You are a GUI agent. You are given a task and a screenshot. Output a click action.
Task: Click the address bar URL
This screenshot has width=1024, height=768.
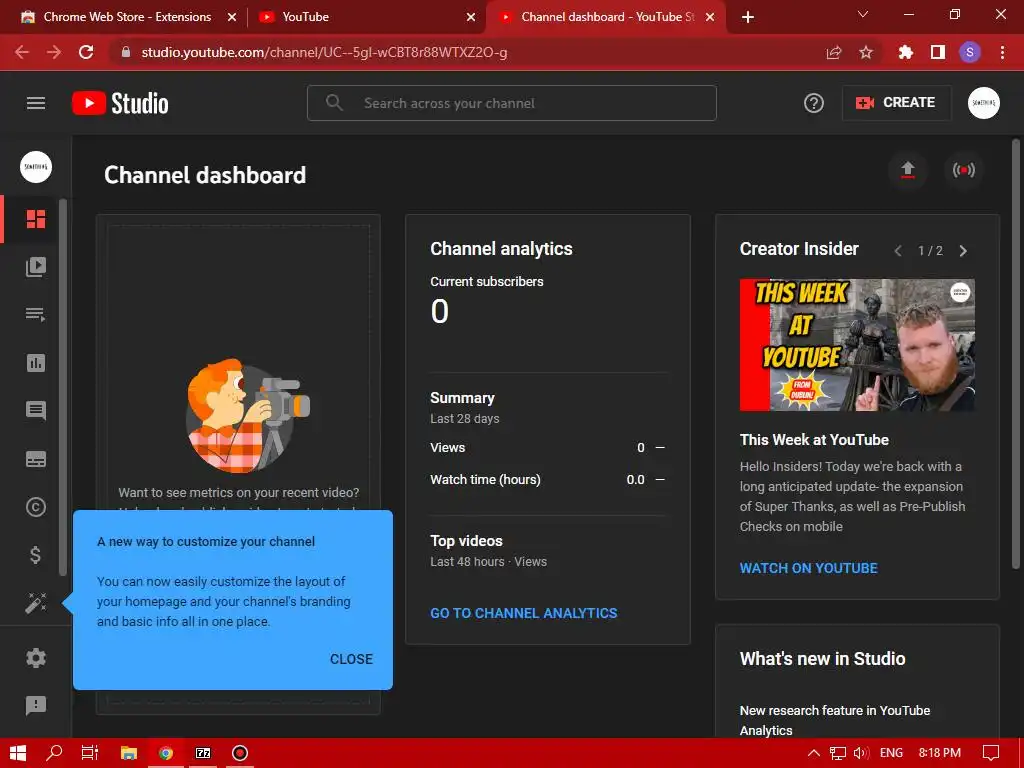(x=325, y=52)
